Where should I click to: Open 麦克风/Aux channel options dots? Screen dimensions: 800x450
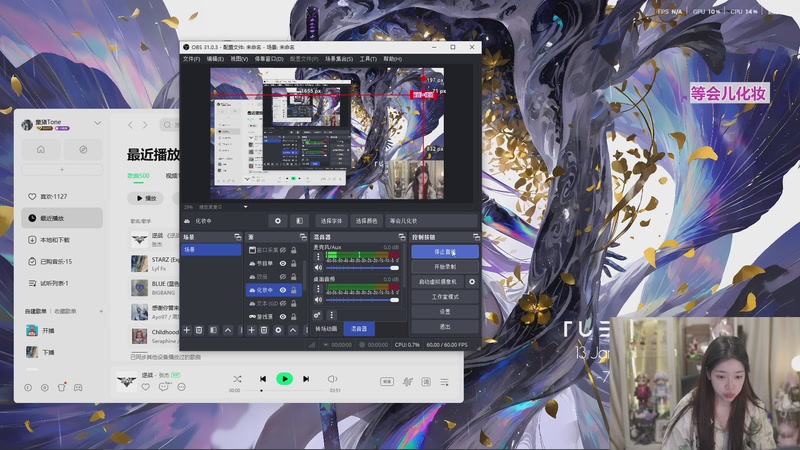tap(318, 257)
